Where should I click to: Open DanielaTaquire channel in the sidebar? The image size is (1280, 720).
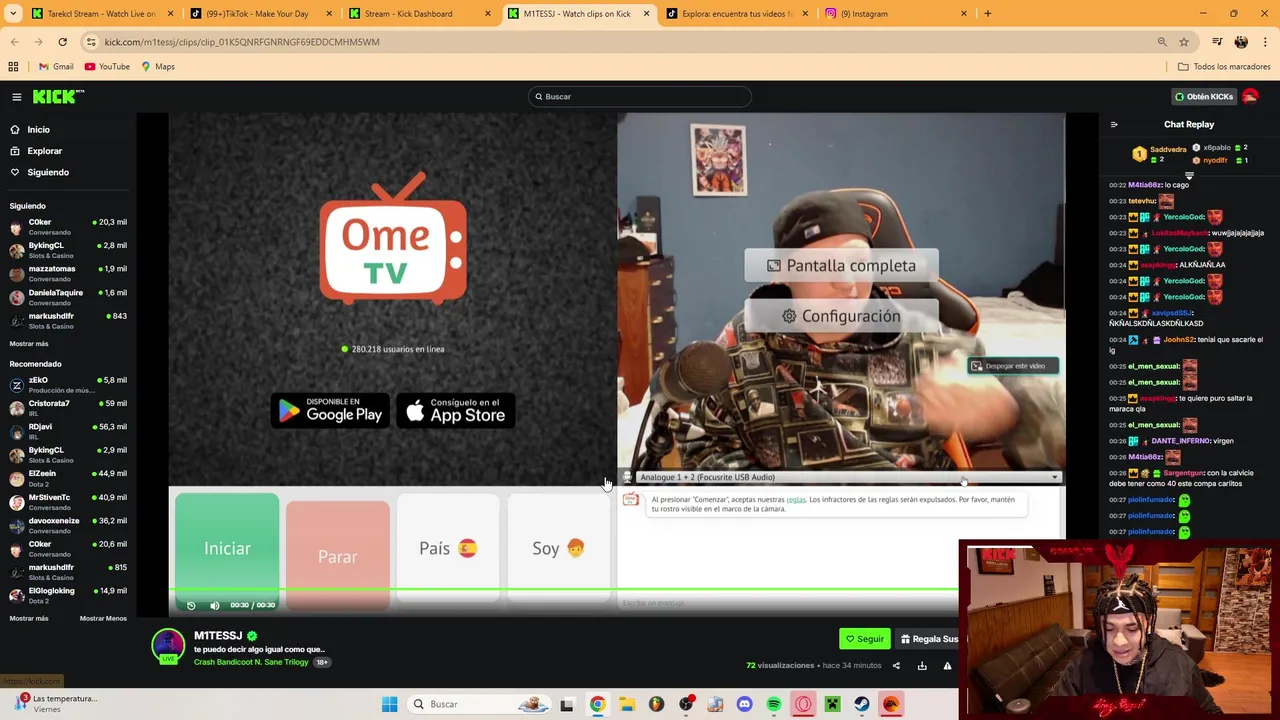coord(68,297)
